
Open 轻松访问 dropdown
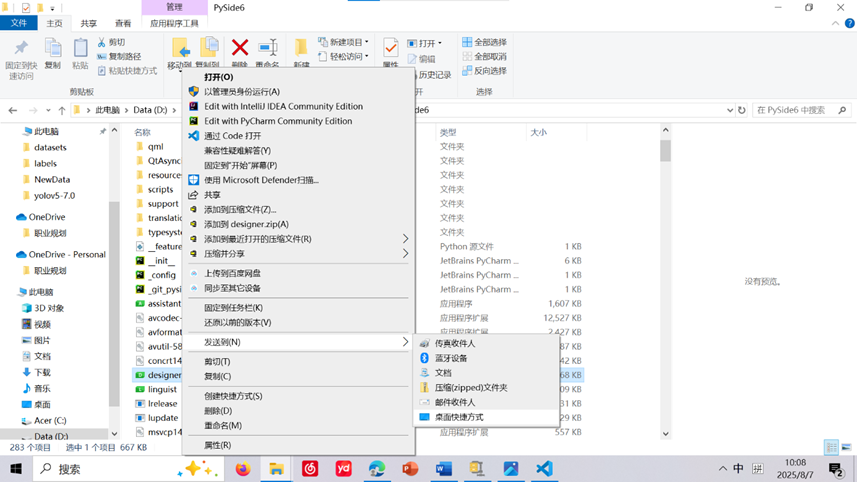pos(343,56)
